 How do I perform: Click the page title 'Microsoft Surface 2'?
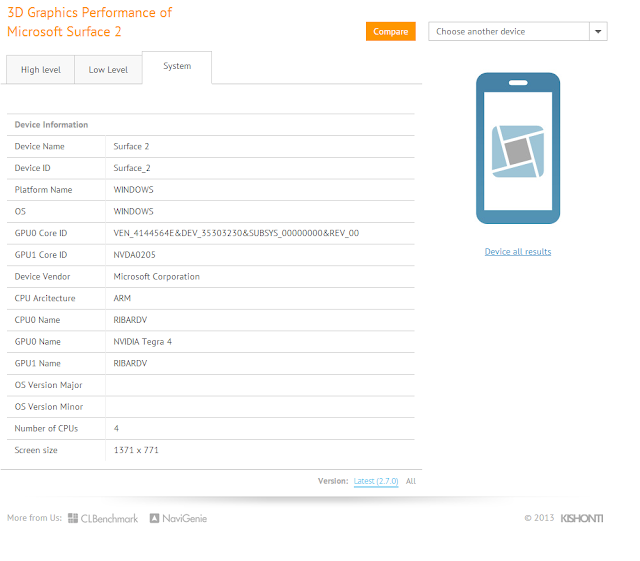pos(64,31)
